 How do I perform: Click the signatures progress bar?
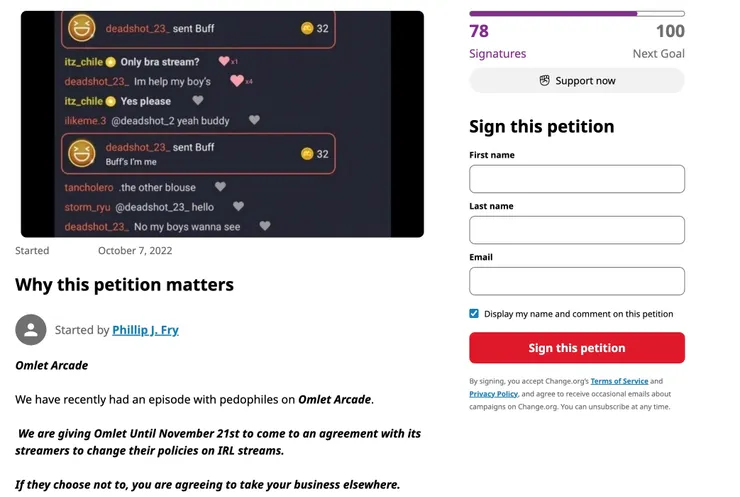tap(577, 13)
